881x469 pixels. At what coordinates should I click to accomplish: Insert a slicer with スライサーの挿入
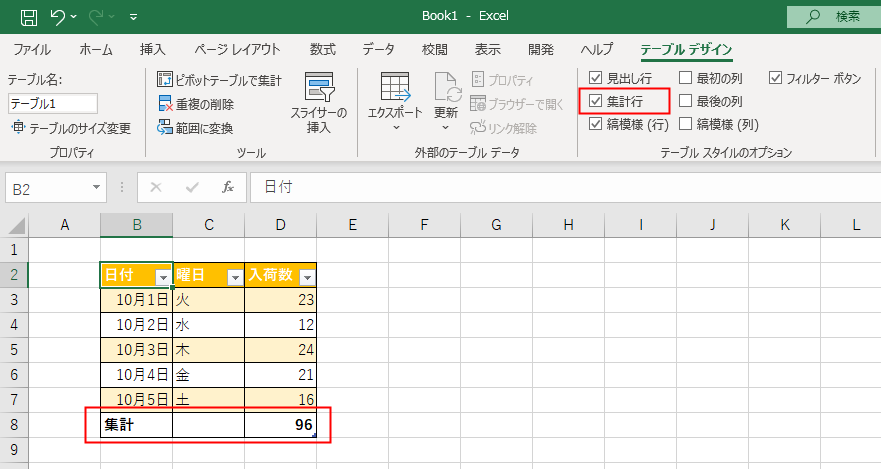pyautogui.click(x=319, y=103)
